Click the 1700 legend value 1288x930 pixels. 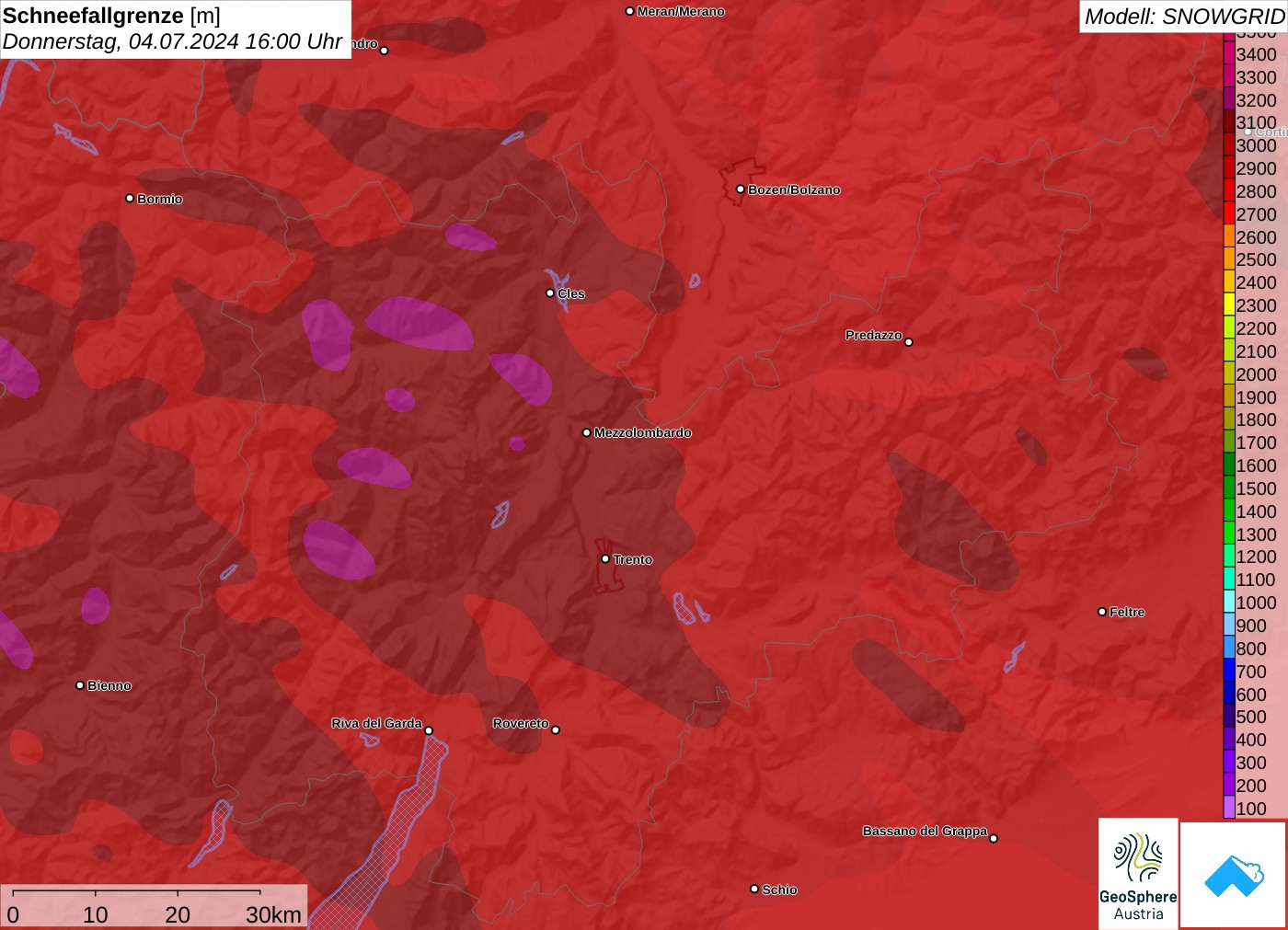(1257, 442)
